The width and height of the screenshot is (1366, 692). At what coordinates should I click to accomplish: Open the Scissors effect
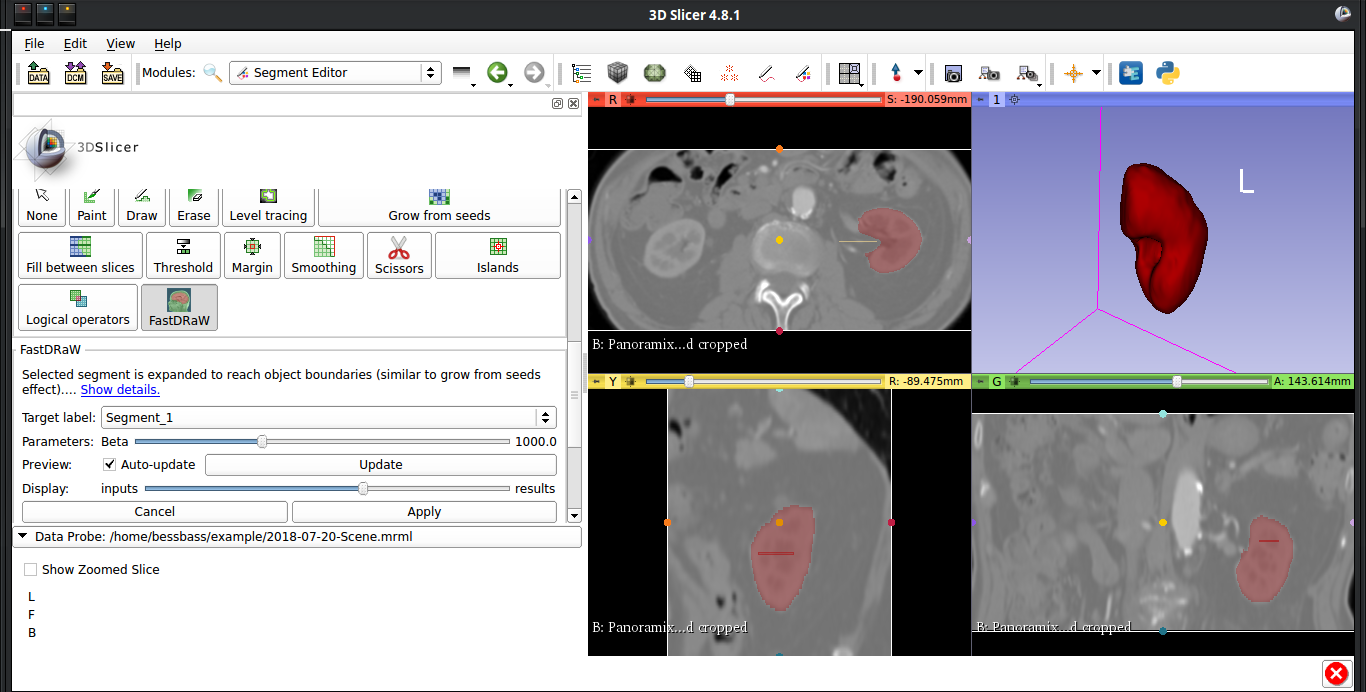(398, 255)
